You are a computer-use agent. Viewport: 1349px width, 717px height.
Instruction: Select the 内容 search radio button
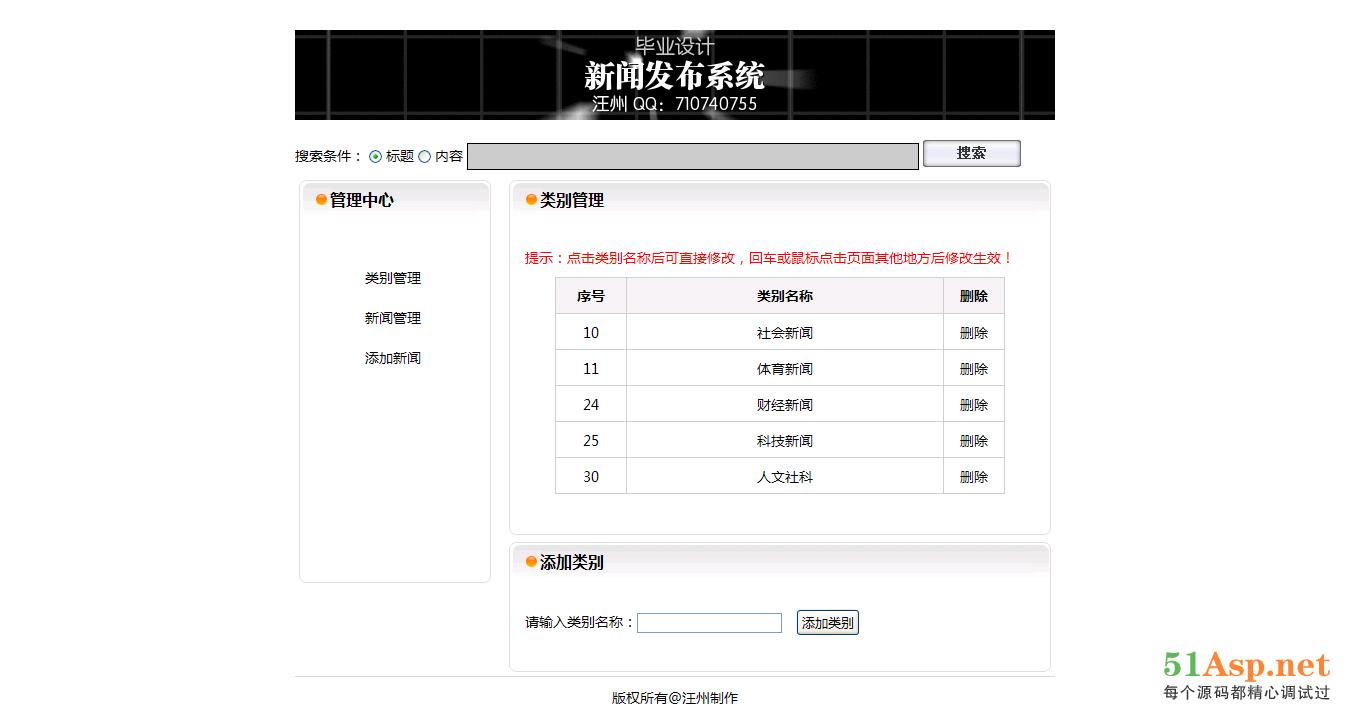click(x=424, y=156)
